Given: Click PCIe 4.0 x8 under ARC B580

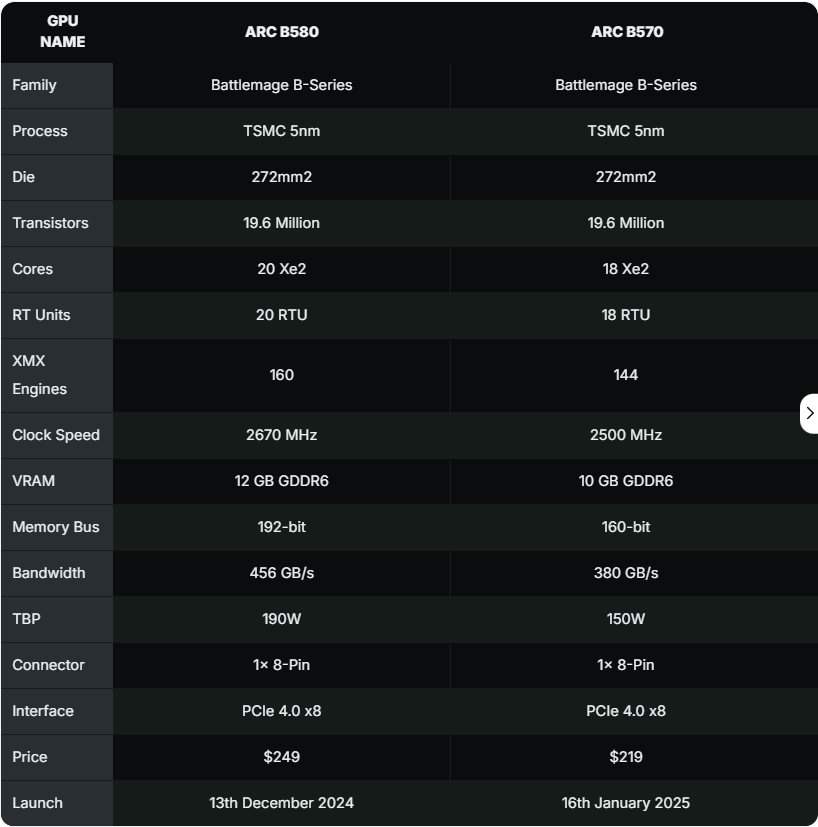Looking at the screenshot, I should click(x=282, y=710).
